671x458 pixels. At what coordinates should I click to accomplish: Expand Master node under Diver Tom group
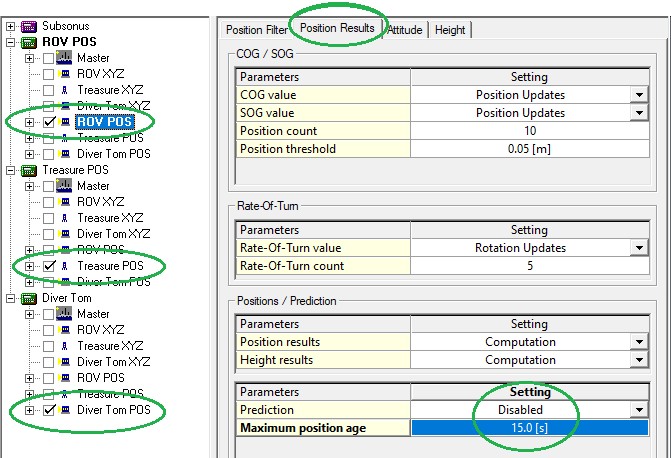(x=29, y=314)
